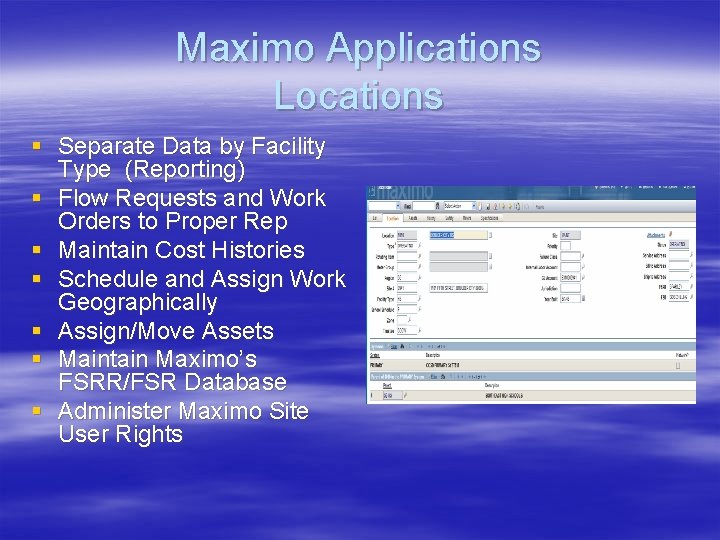This screenshot has width=720, height=540.
Task: Open the Safety tab
Action: (449, 218)
